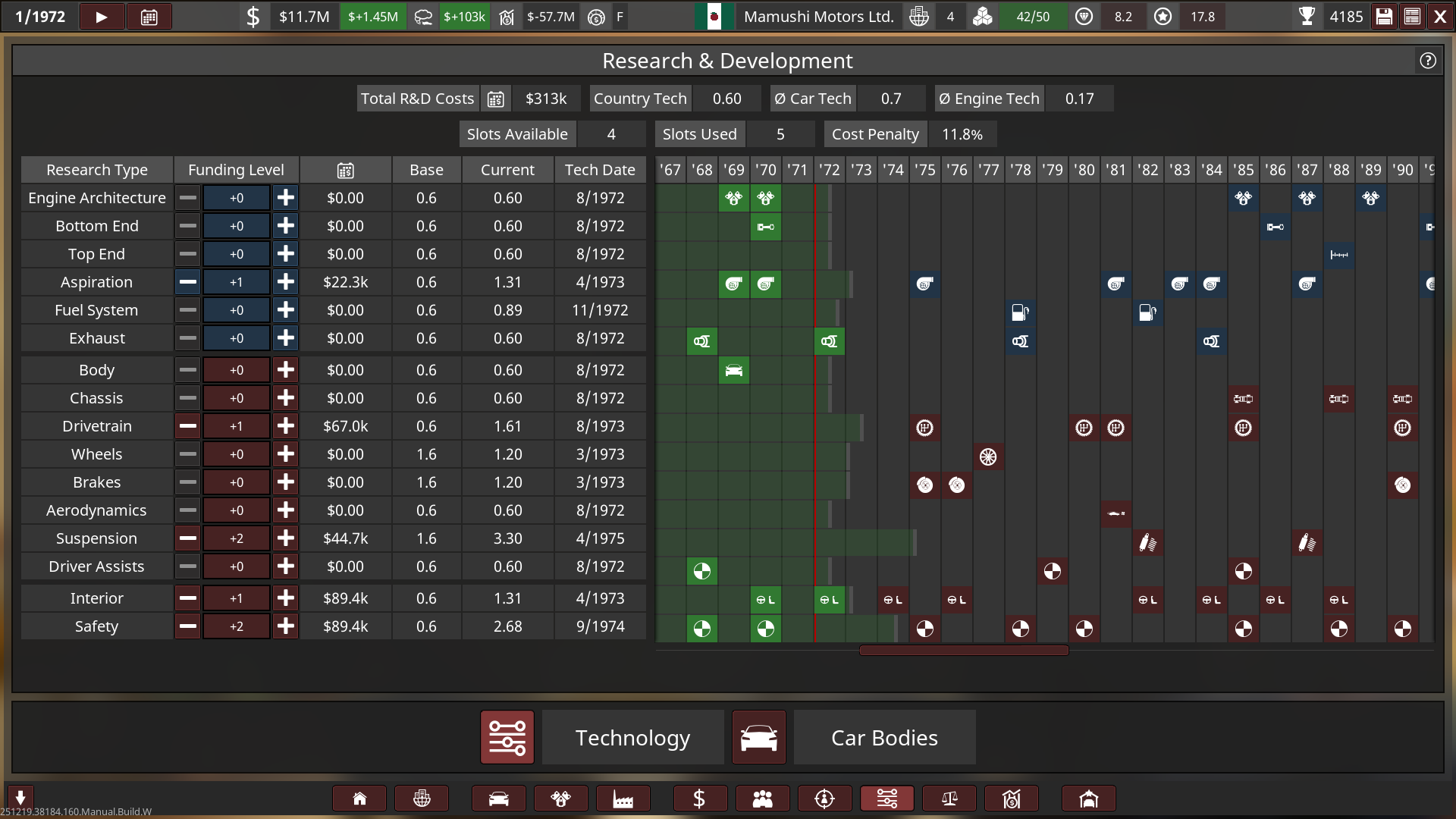The image size is (1456, 819).
Task: Click the timeline horizontal scrollbar
Action: [x=963, y=650]
